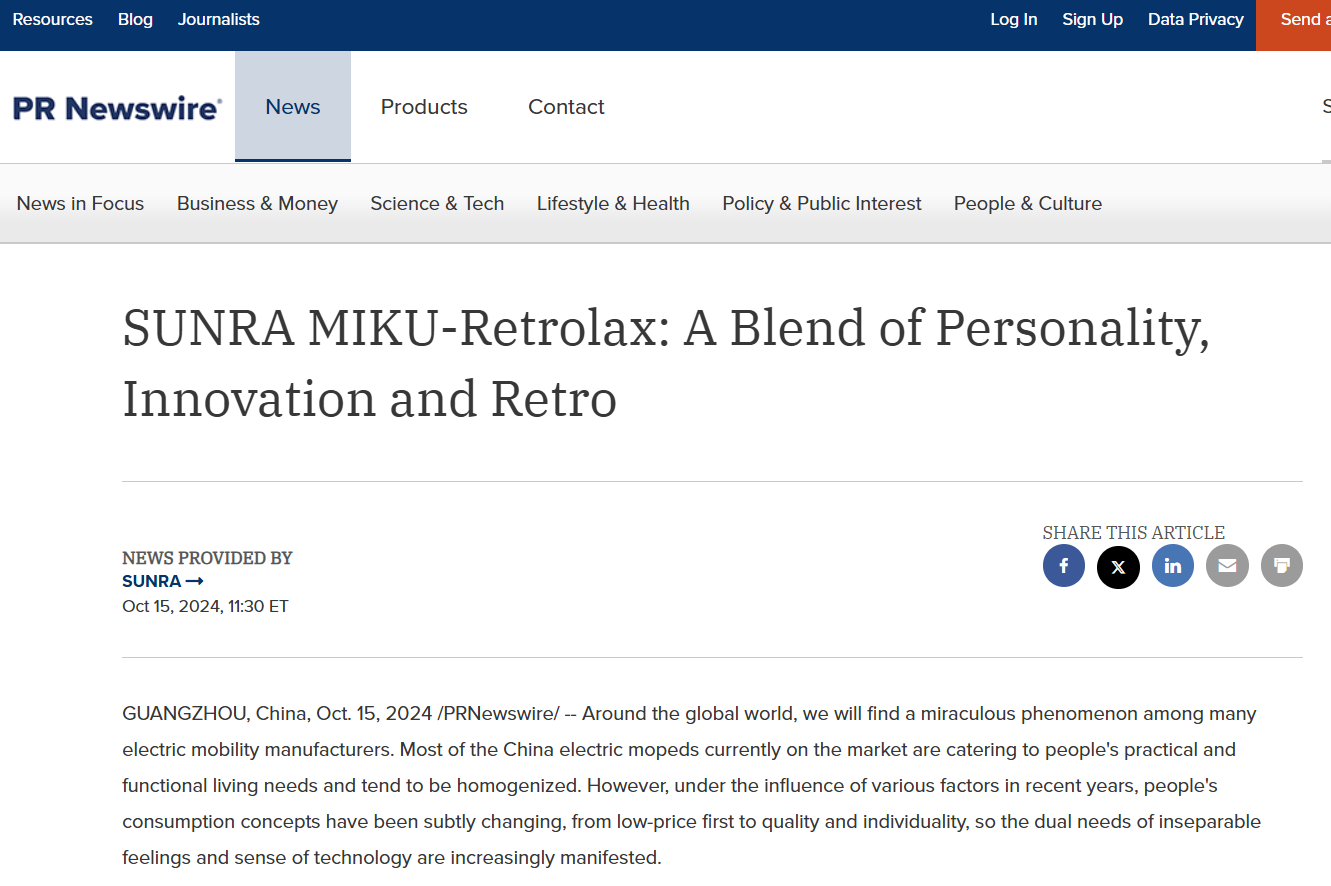Click 'SHARE THIS ARTICLE' heading
The height and width of the screenshot is (886, 1331).
pyautogui.click(x=1134, y=533)
